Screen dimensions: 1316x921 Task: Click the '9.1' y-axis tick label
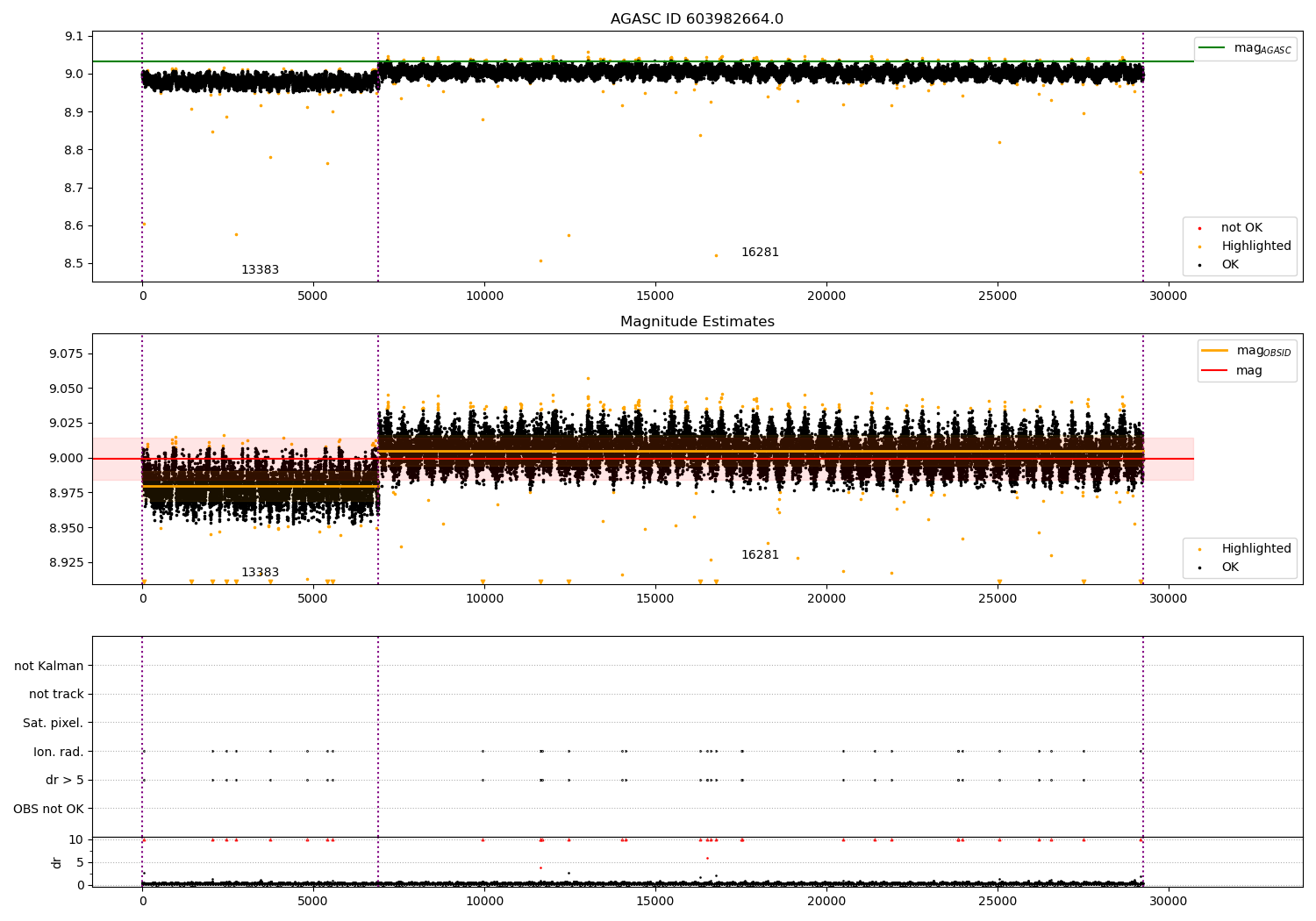click(x=75, y=36)
